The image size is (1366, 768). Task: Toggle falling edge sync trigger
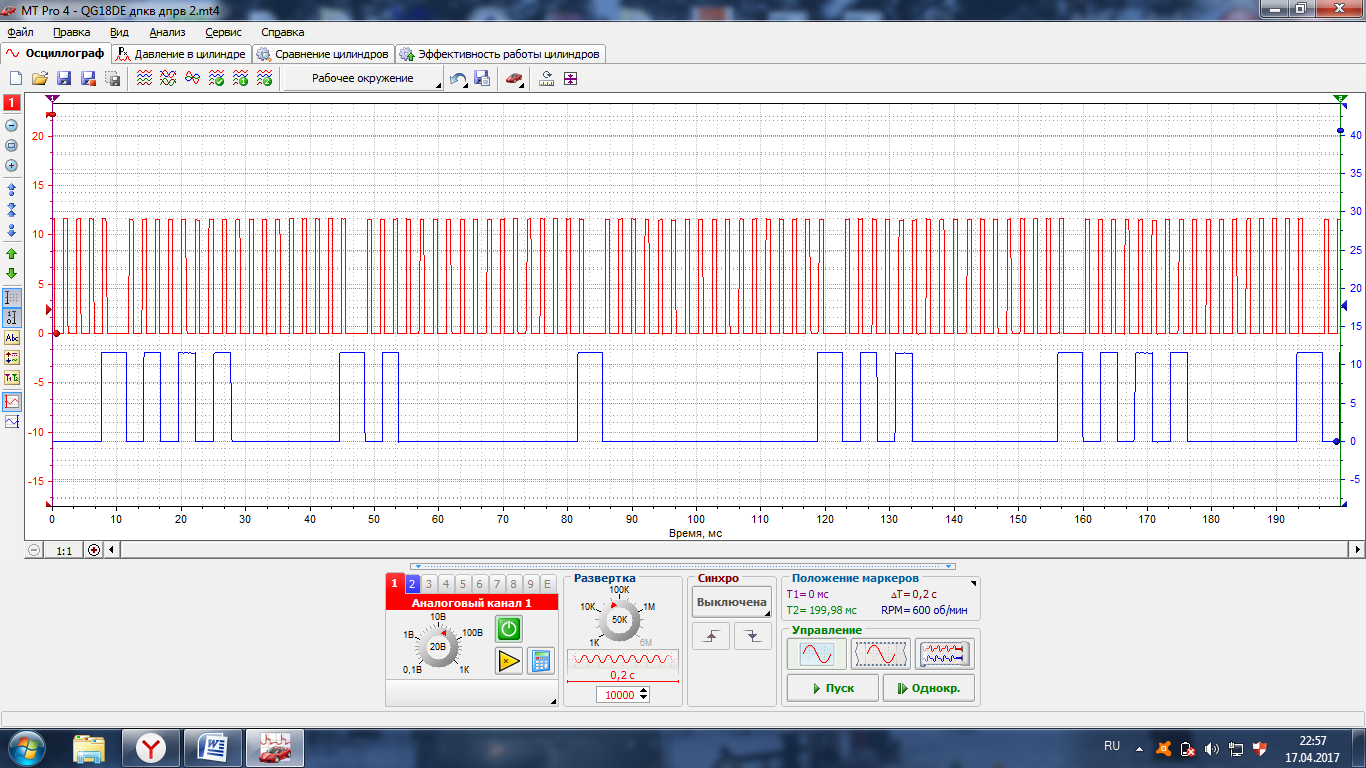pos(753,636)
